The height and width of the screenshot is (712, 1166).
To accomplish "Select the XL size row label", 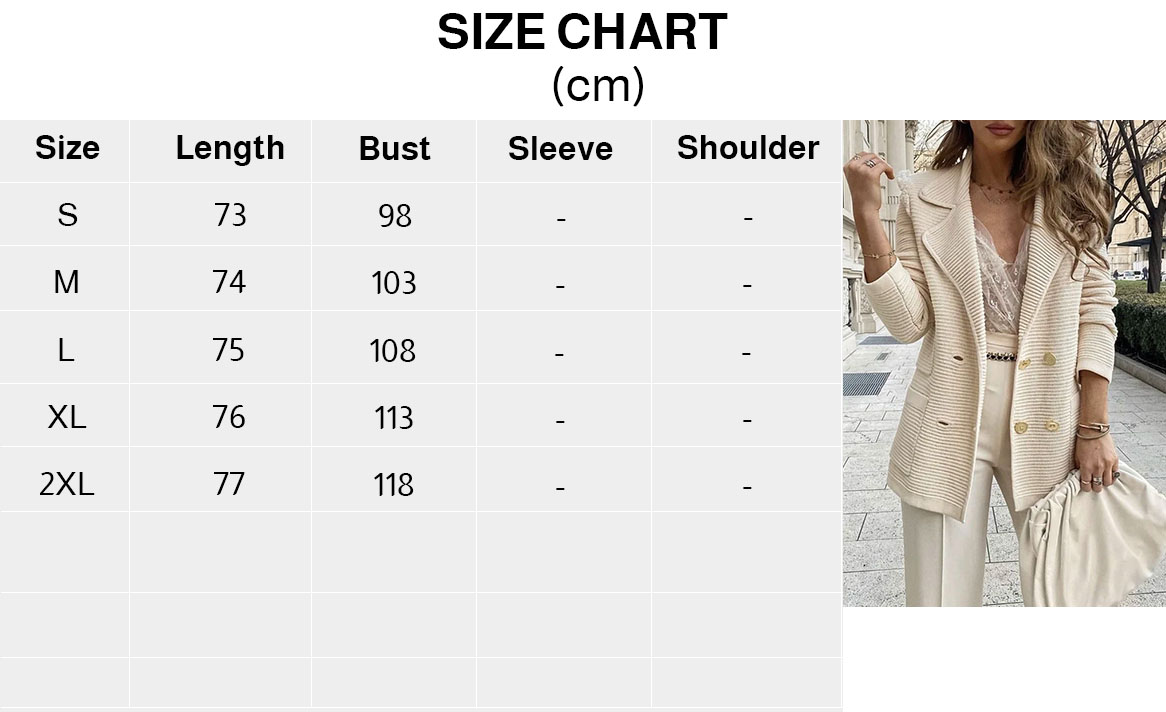I will coord(67,417).
